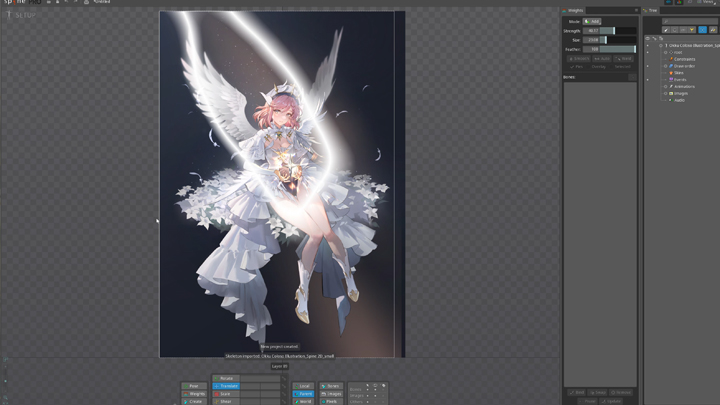Select Draw order node in Tree
The height and width of the screenshot is (405, 720).
[x=682, y=66]
